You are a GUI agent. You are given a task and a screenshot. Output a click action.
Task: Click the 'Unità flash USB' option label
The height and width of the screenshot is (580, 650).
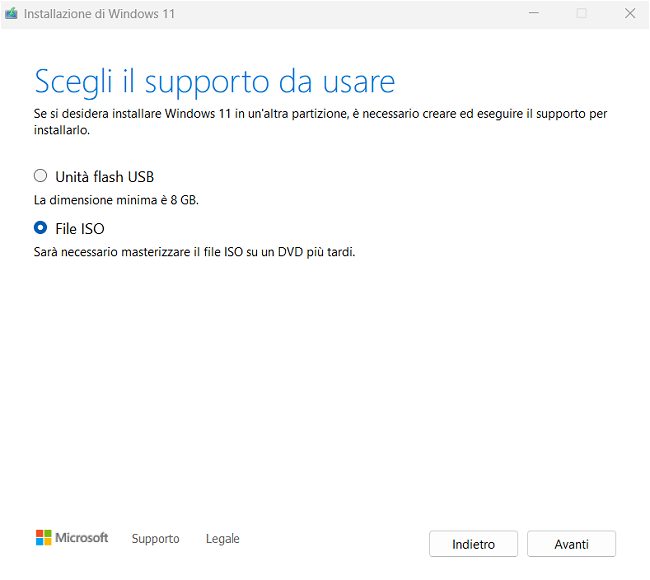pyautogui.click(x=104, y=177)
